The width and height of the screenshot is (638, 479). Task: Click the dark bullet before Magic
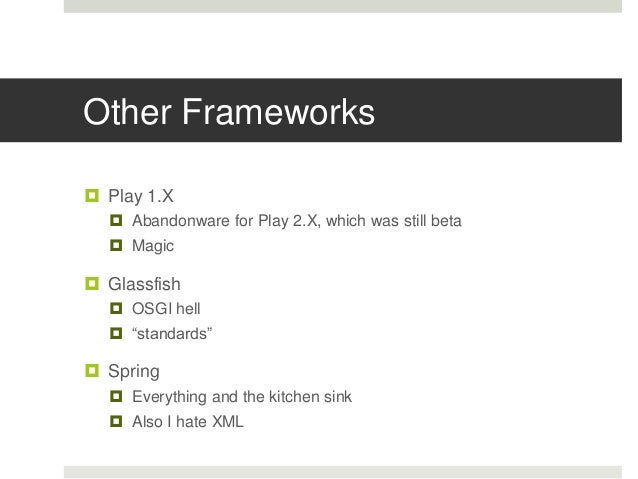(116, 245)
